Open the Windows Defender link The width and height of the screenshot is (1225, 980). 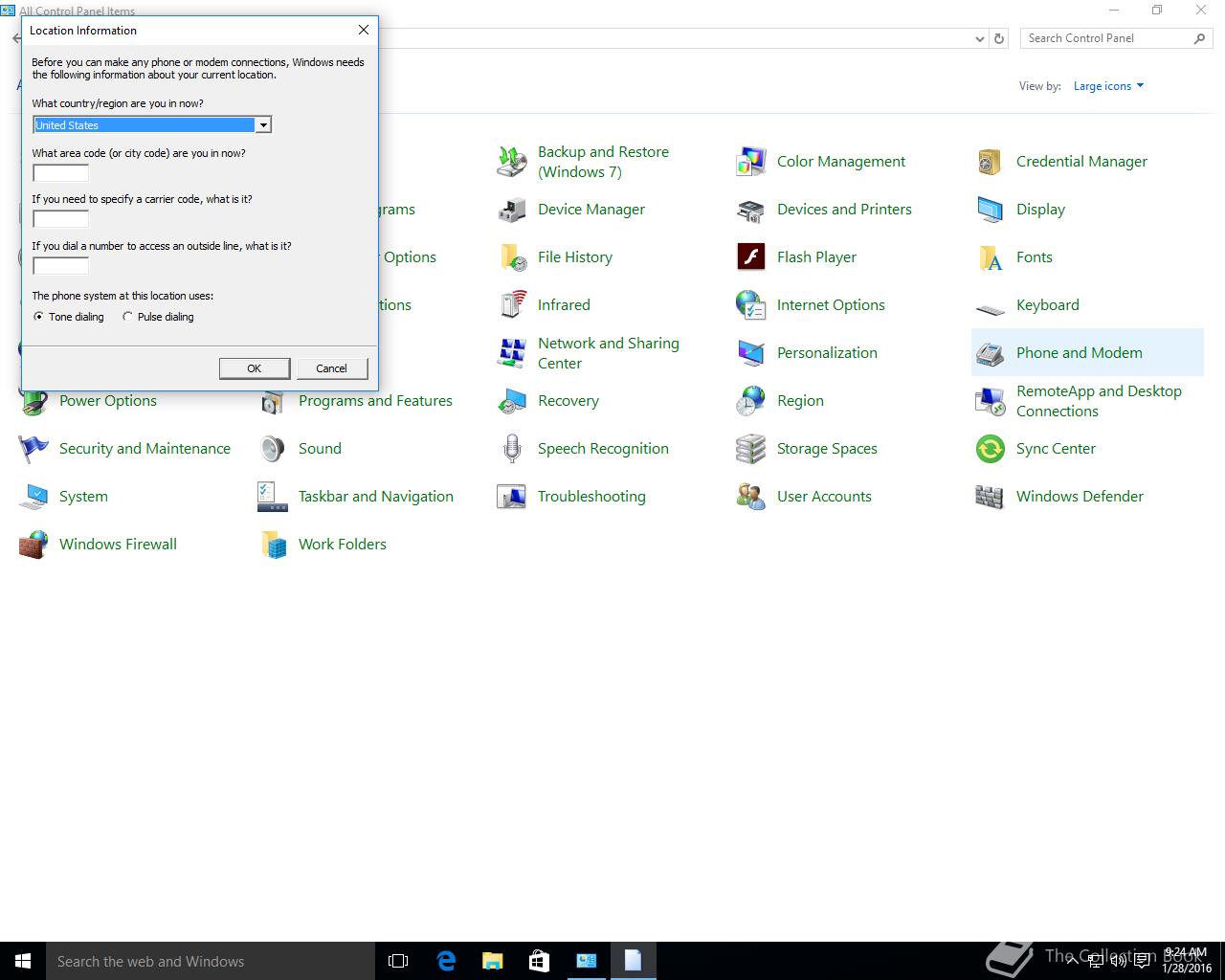1080,497
